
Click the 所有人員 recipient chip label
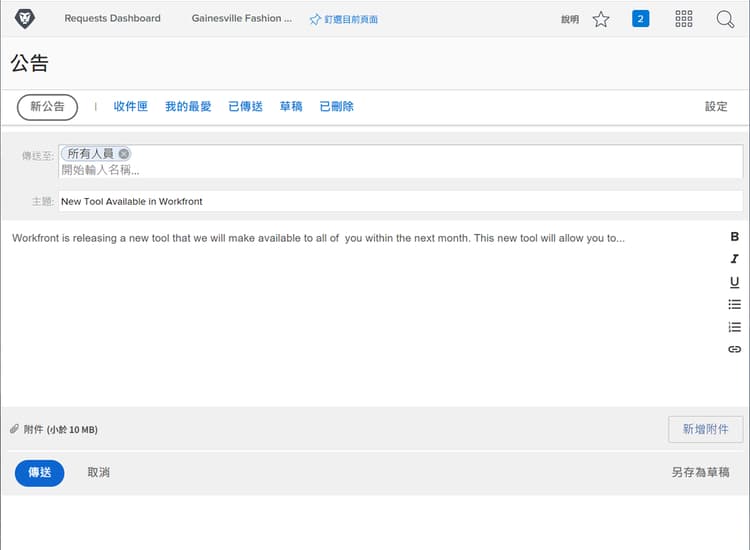pos(90,154)
